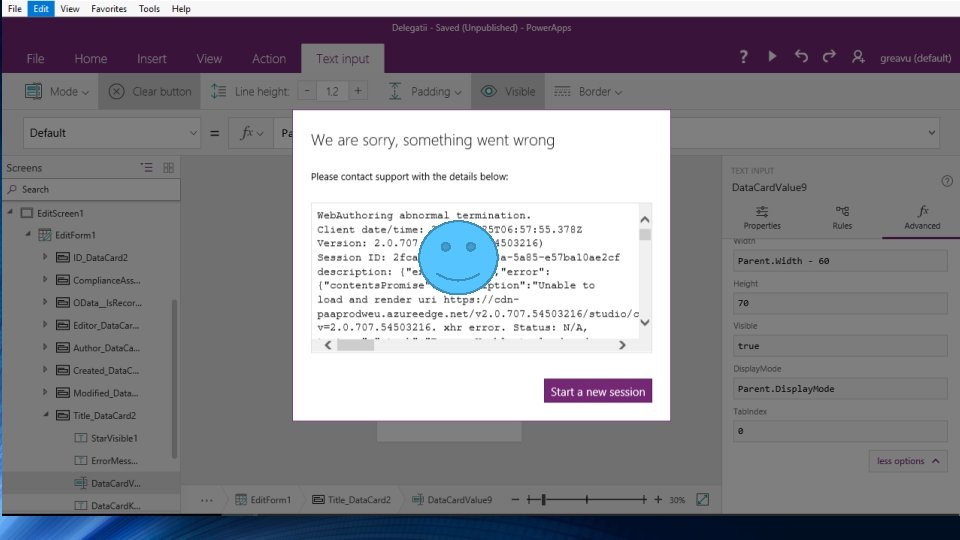Click the zoom slider handle
The width and height of the screenshot is (960, 540).
click(x=543, y=500)
